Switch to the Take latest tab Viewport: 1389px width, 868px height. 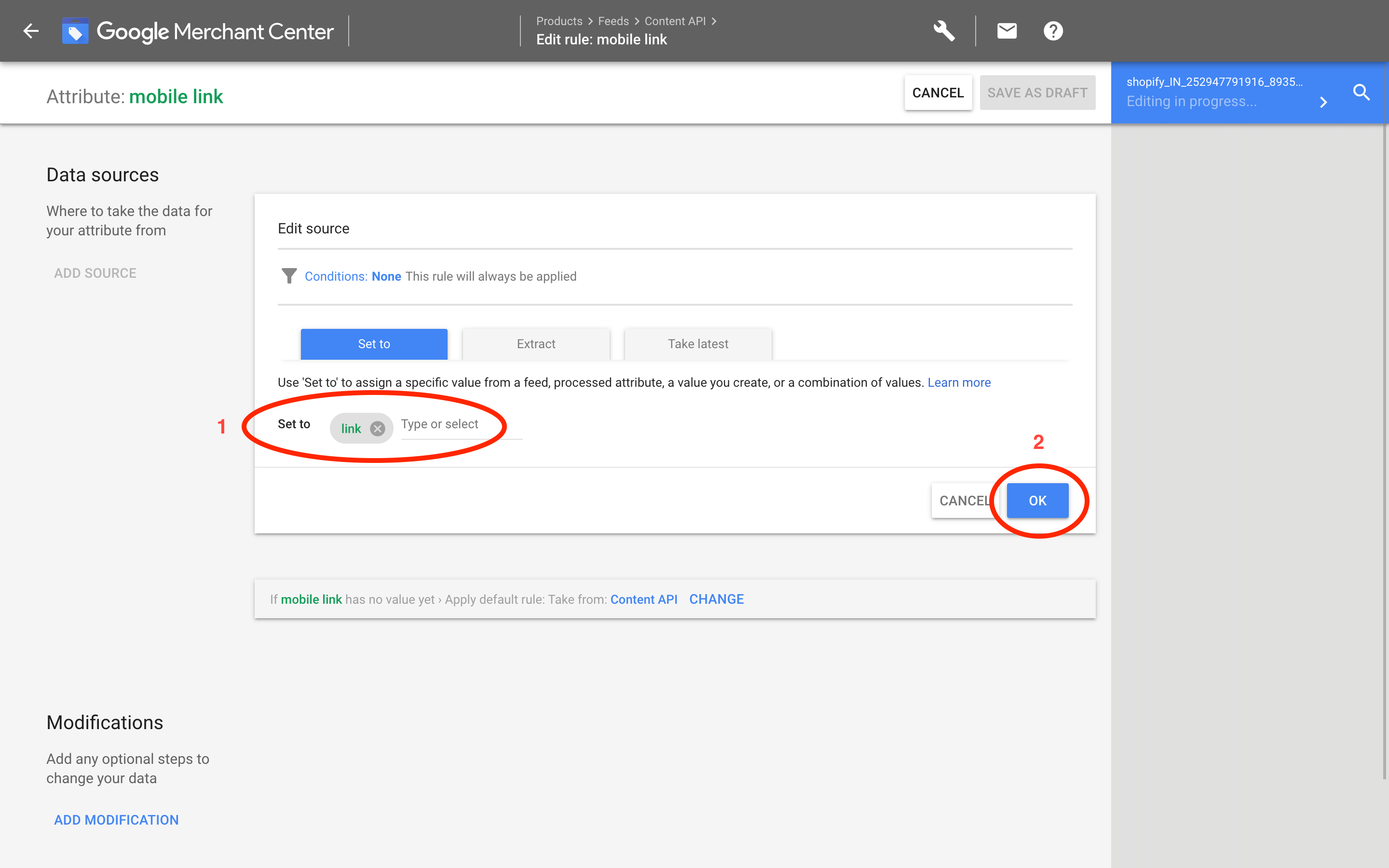(697, 344)
